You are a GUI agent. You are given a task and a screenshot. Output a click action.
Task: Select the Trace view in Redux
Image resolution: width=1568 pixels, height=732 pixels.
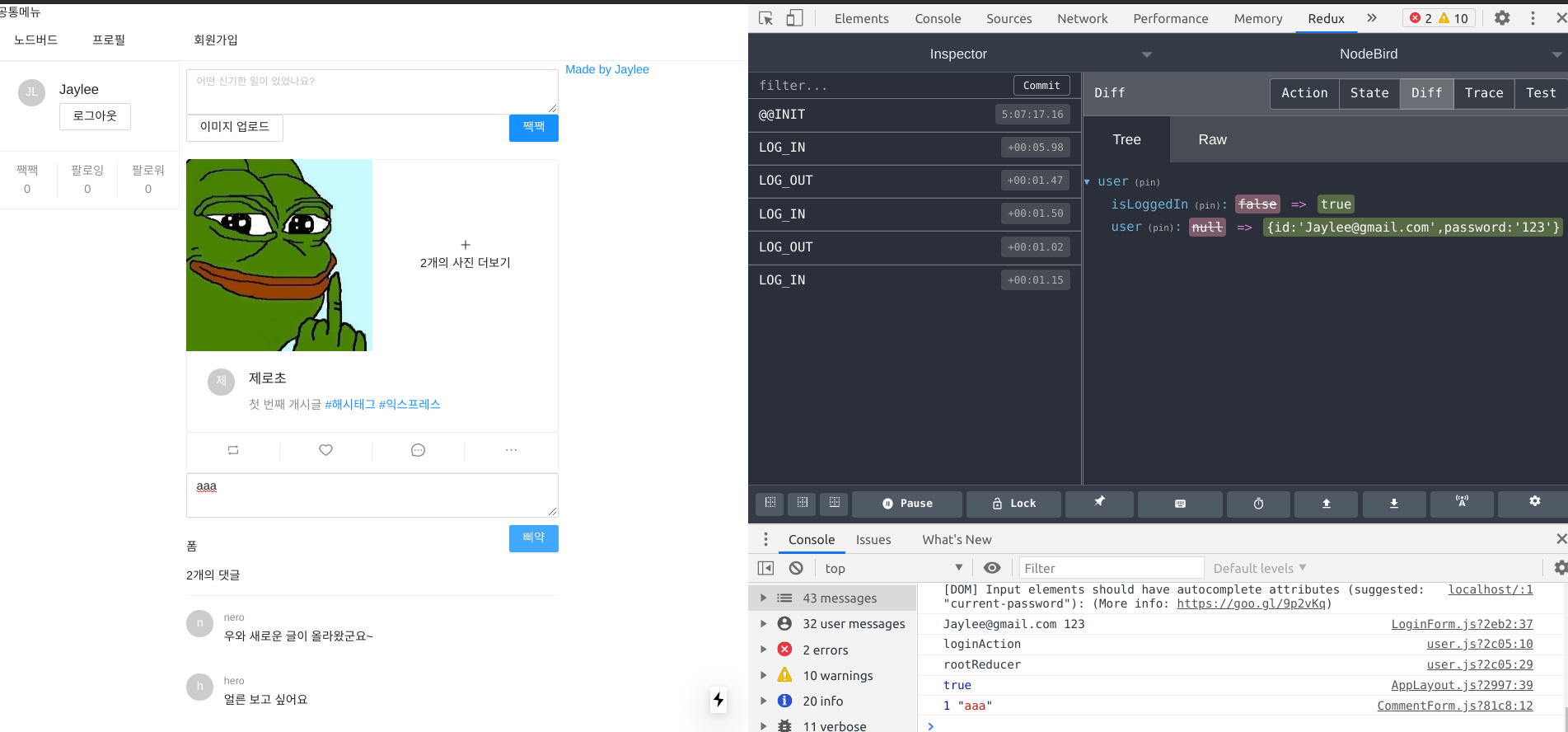[1484, 93]
